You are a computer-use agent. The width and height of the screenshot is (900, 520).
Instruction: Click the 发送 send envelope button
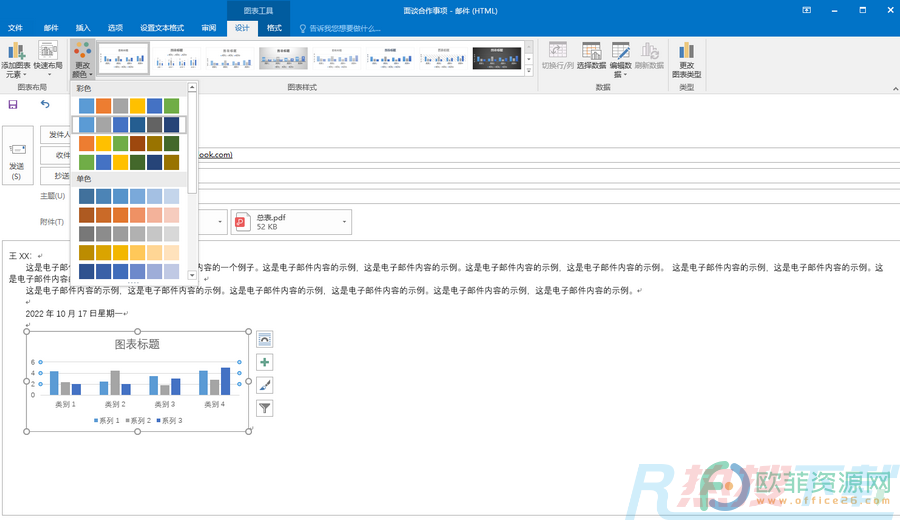[17, 156]
